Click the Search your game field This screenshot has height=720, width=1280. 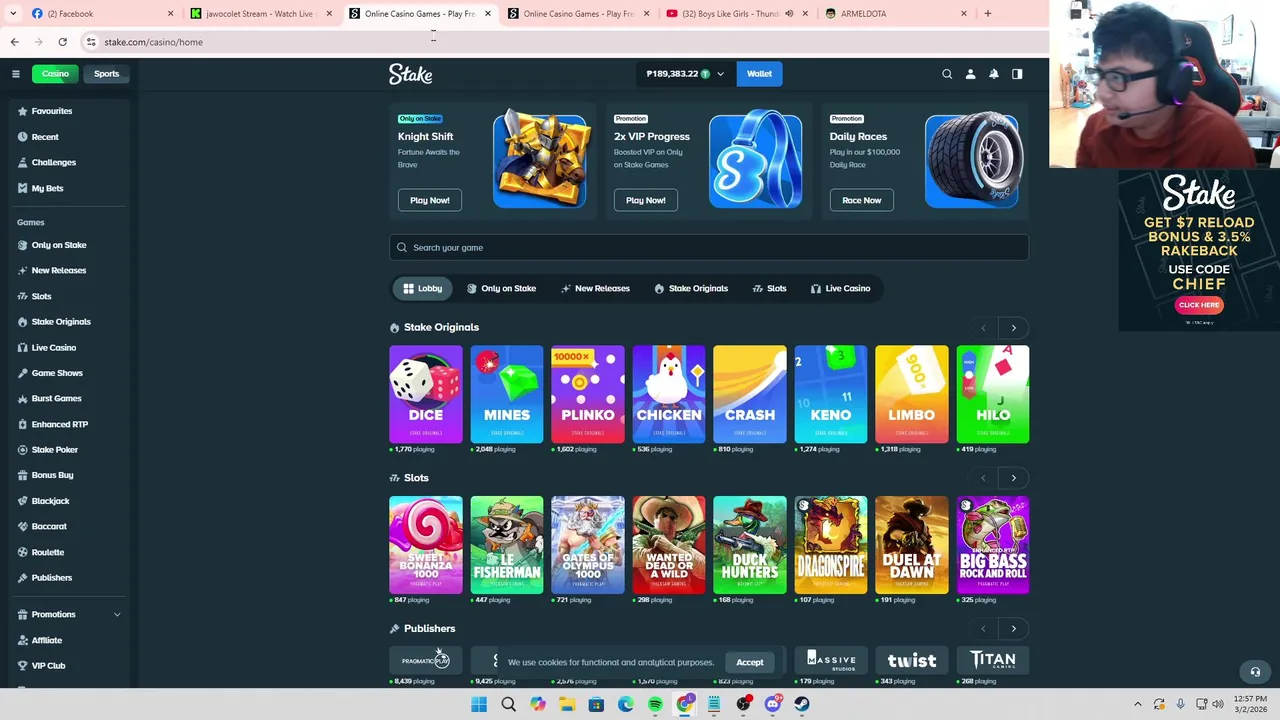[x=709, y=248]
